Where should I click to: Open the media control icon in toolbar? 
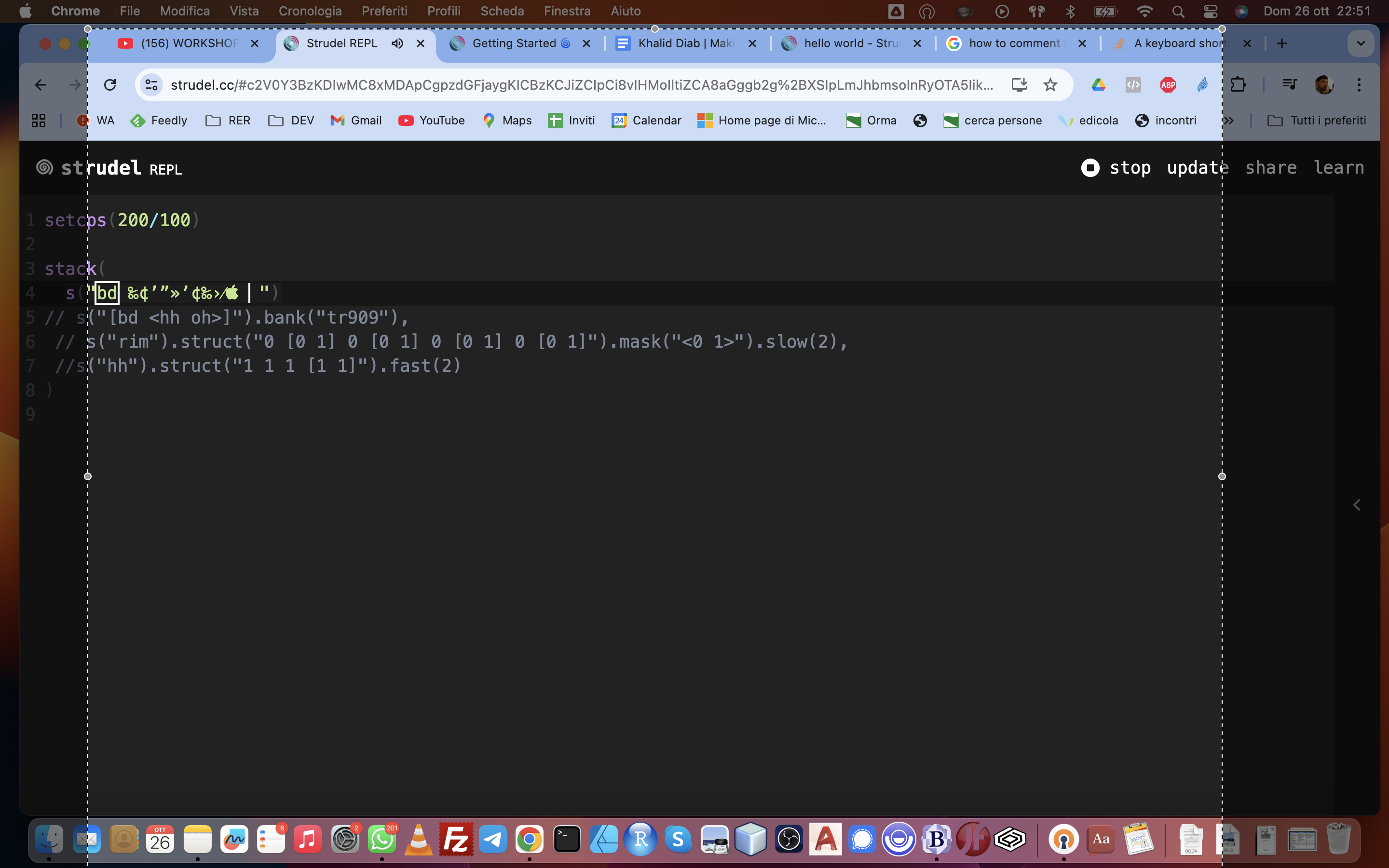click(1289, 85)
